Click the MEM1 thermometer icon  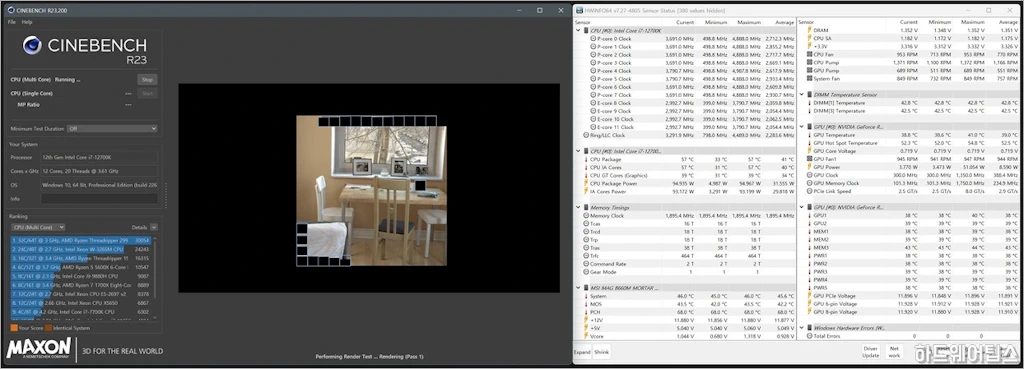pos(810,231)
